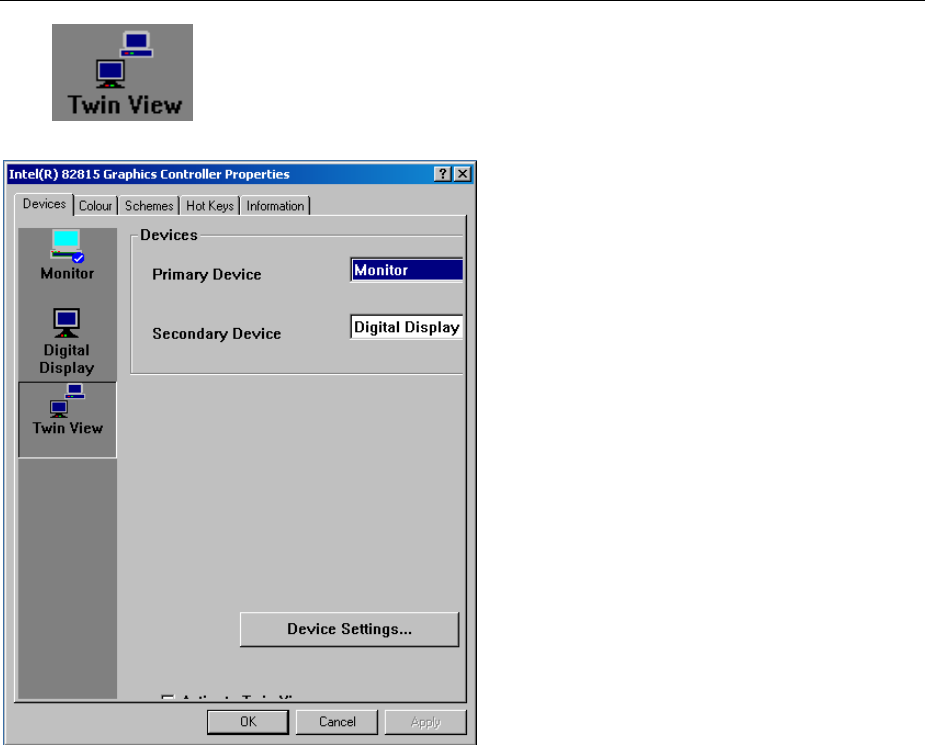
Task: Confirm with the OK button
Action: tap(248, 722)
